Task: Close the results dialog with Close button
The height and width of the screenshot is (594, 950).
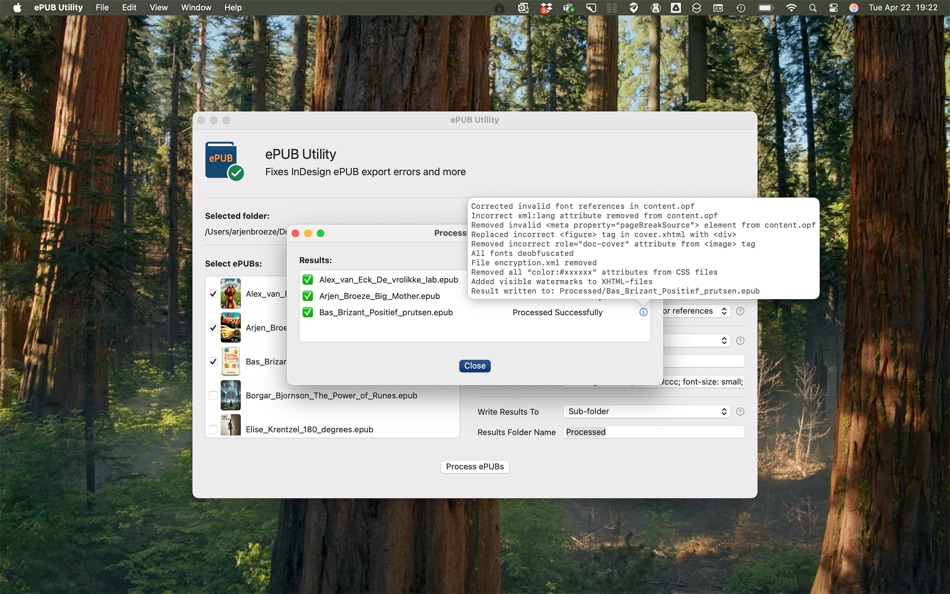Action: (x=474, y=366)
